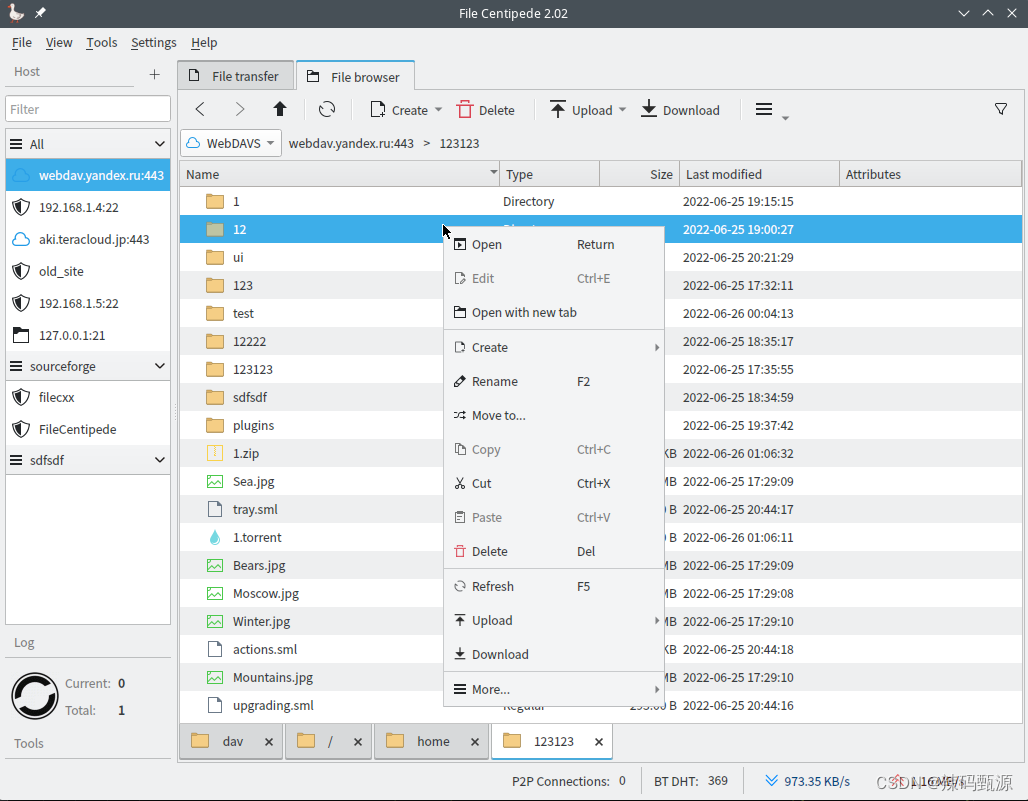This screenshot has width=1028, height=801.
Task: Refresh the file list using the toolbar icon
Action: [326, 109]
